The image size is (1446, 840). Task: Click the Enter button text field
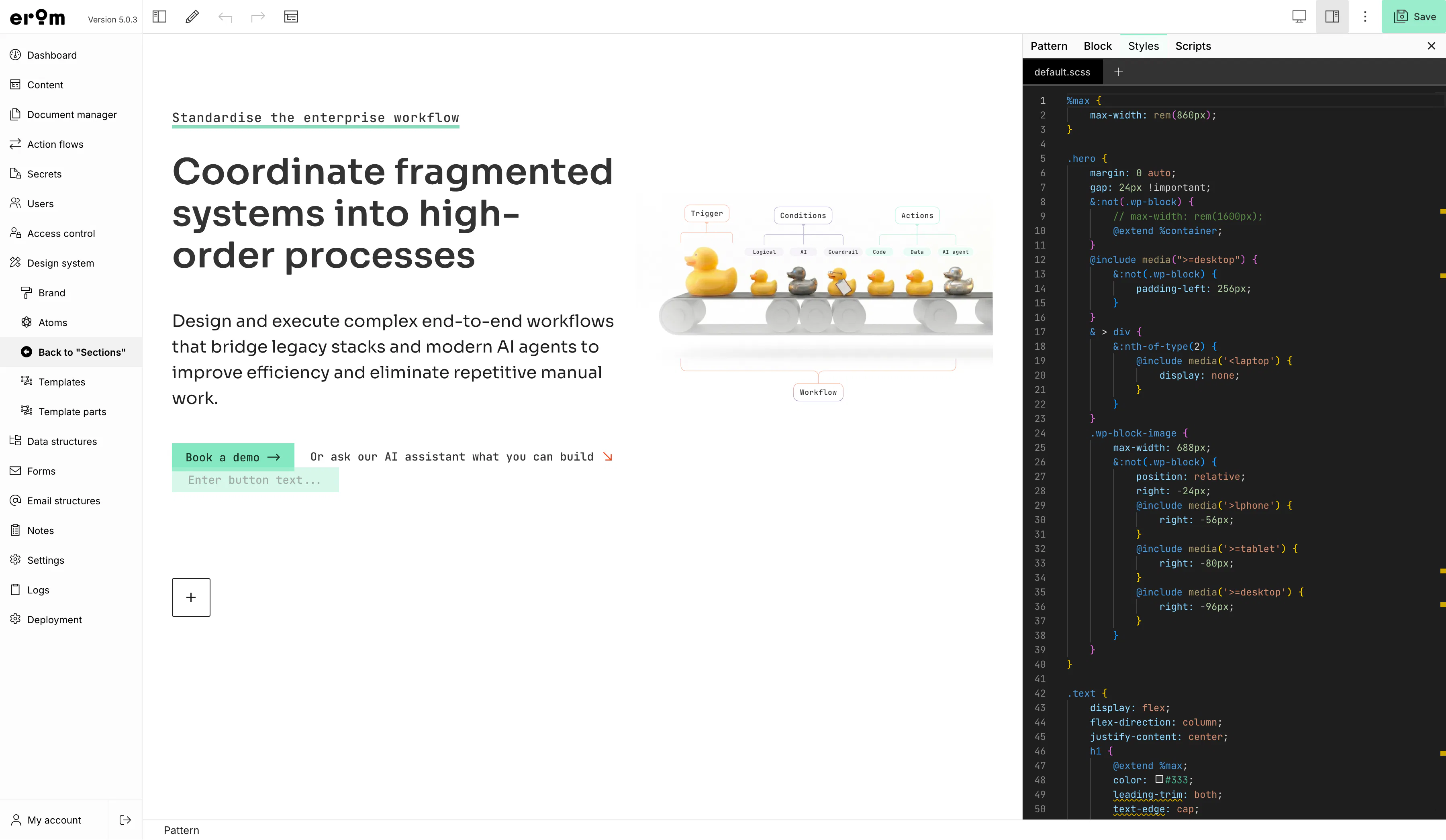click(x=255, y=480)
